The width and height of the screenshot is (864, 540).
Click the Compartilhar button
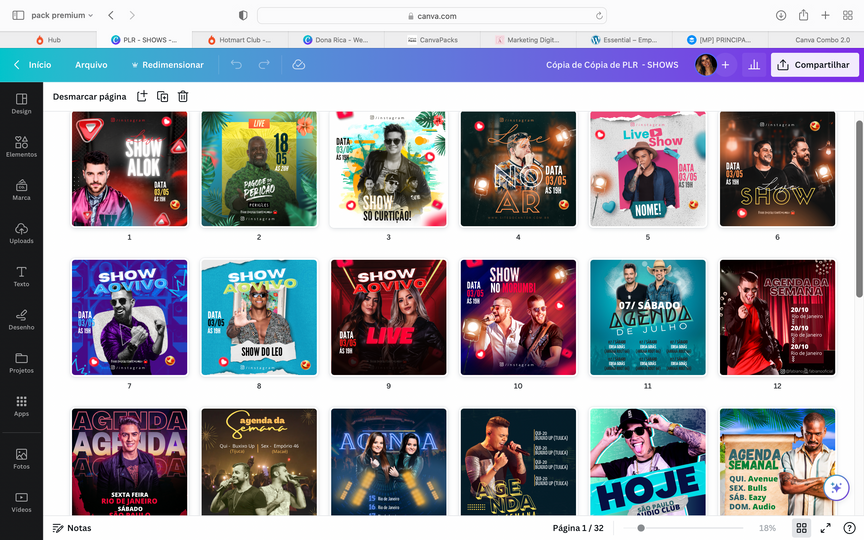[815, 65]
